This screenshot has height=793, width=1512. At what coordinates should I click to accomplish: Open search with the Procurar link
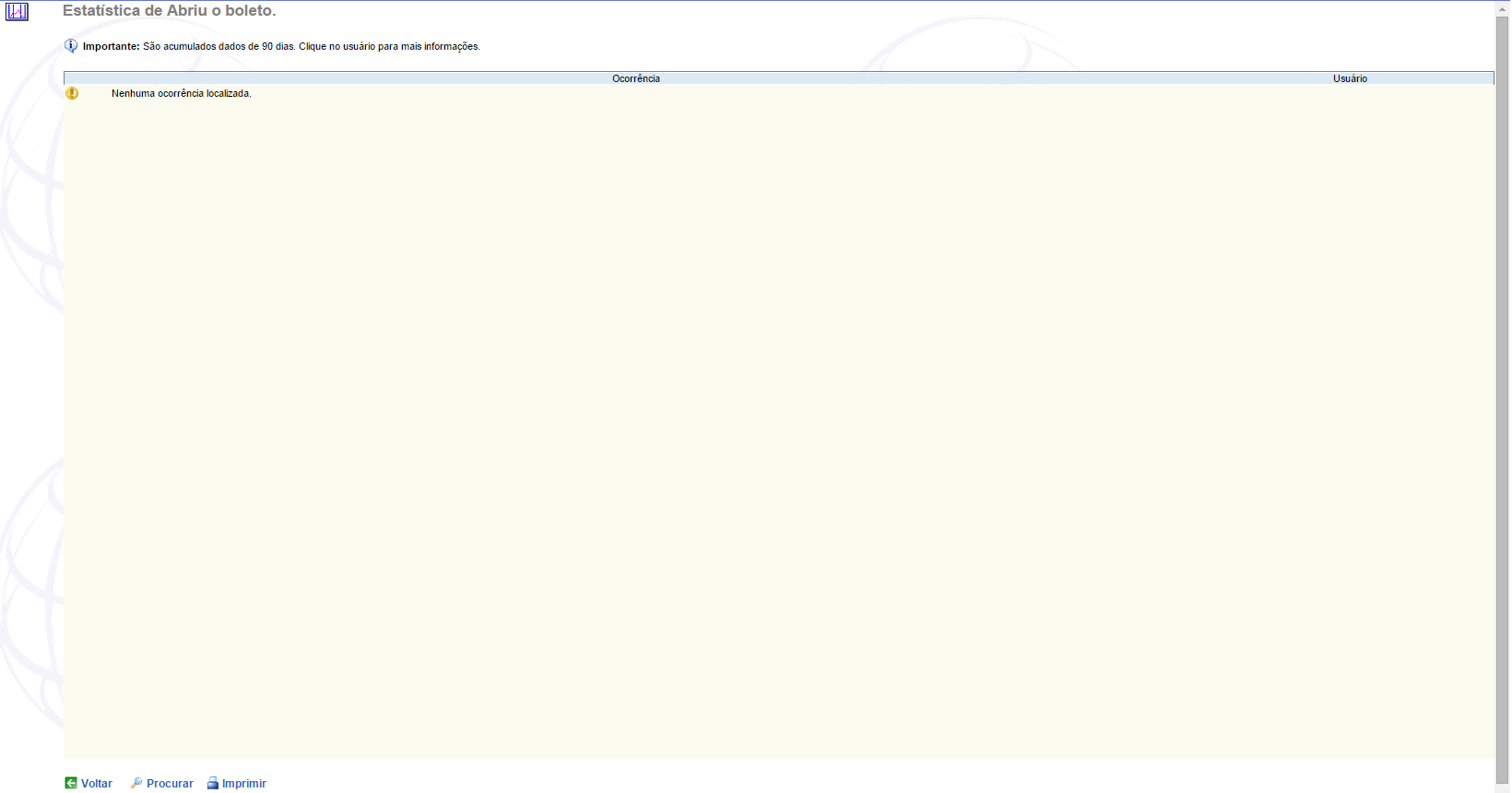tap(170, 784)
